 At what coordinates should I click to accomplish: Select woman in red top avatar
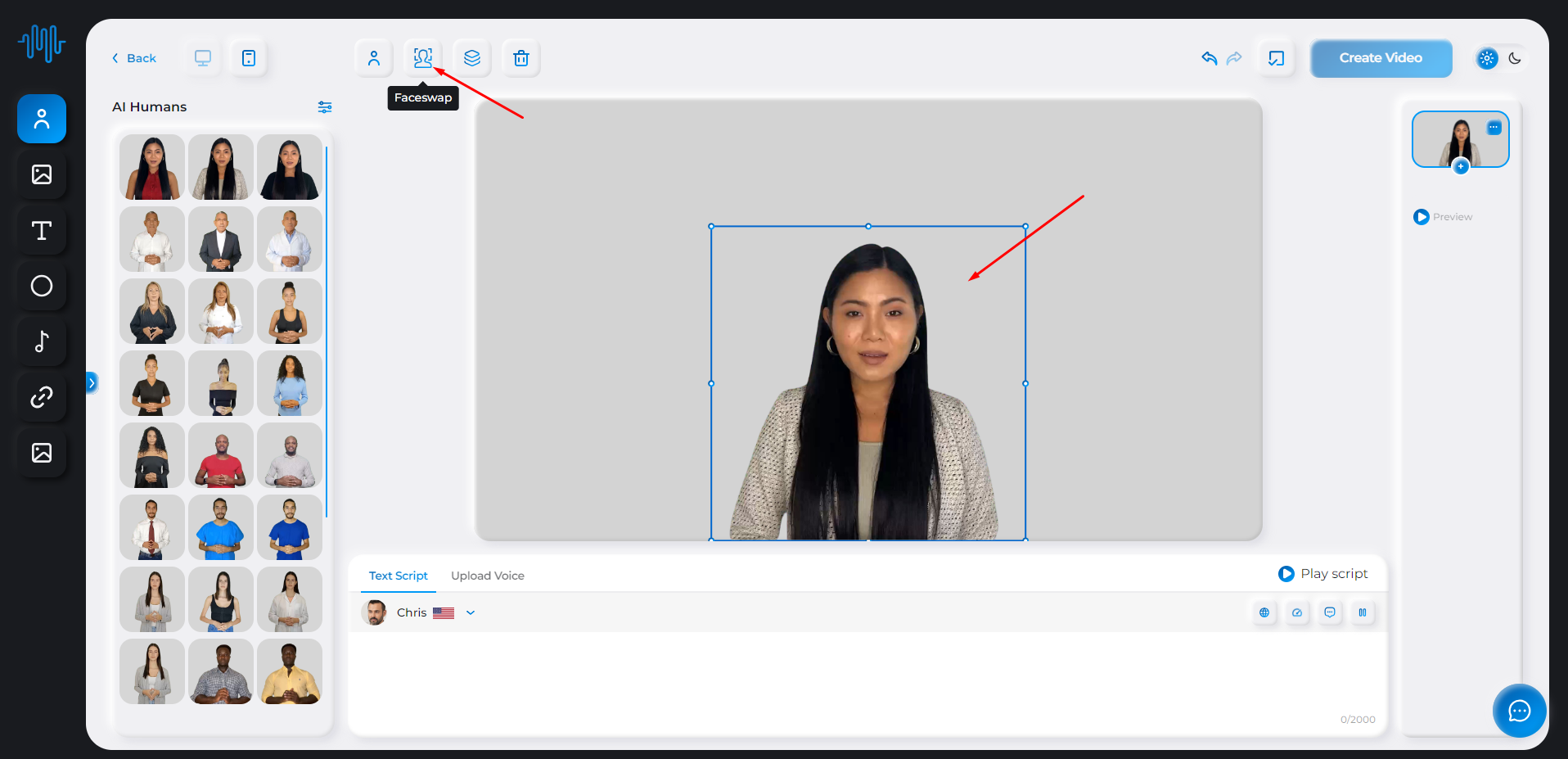pyautogui.click(x=152, y=167)
